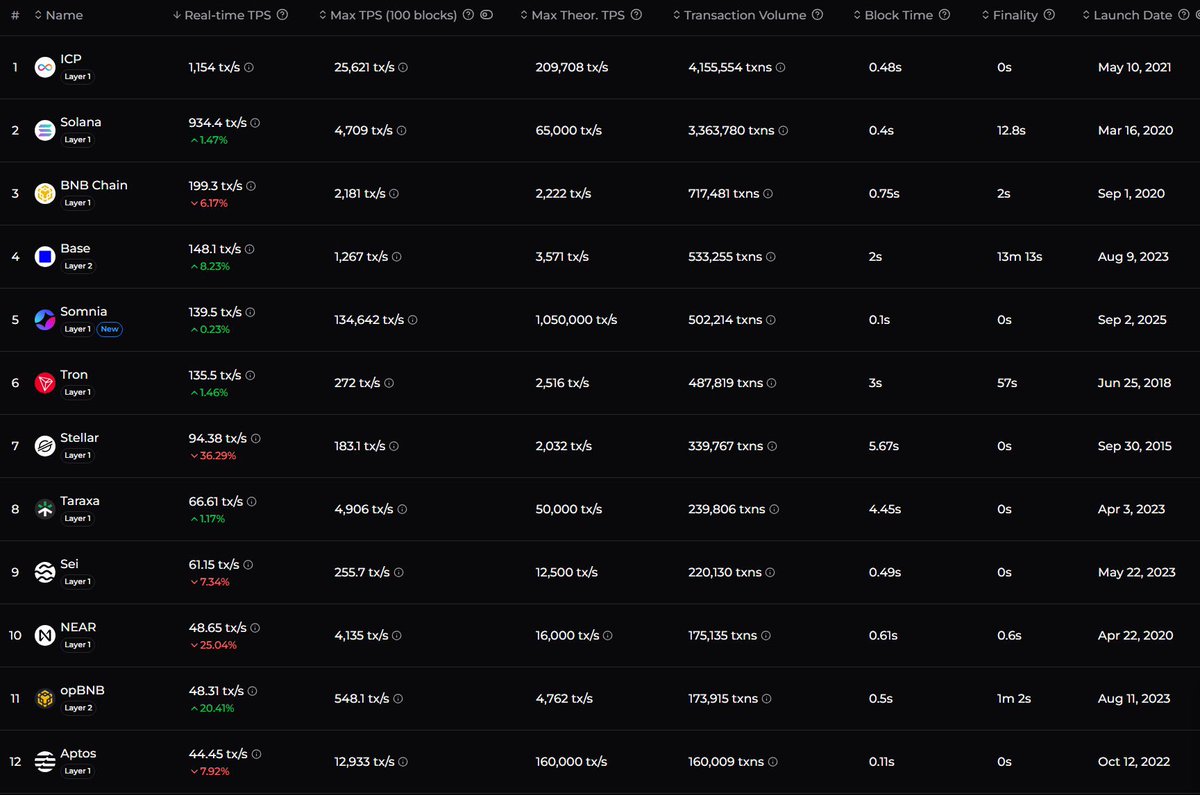The height and width of the screenshot is (795, 1200).
Task: Click NEAR's -25.04% change value
Action: click(x=212, y=644)
